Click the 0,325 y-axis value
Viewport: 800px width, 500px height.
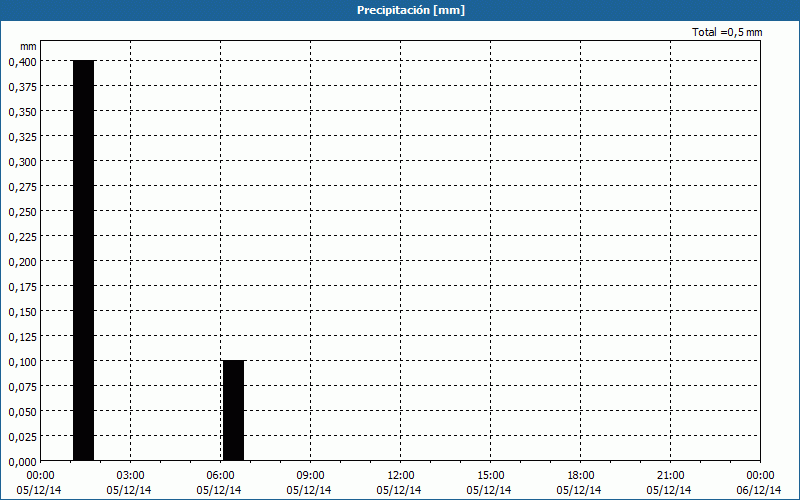(x=22, y=137)
